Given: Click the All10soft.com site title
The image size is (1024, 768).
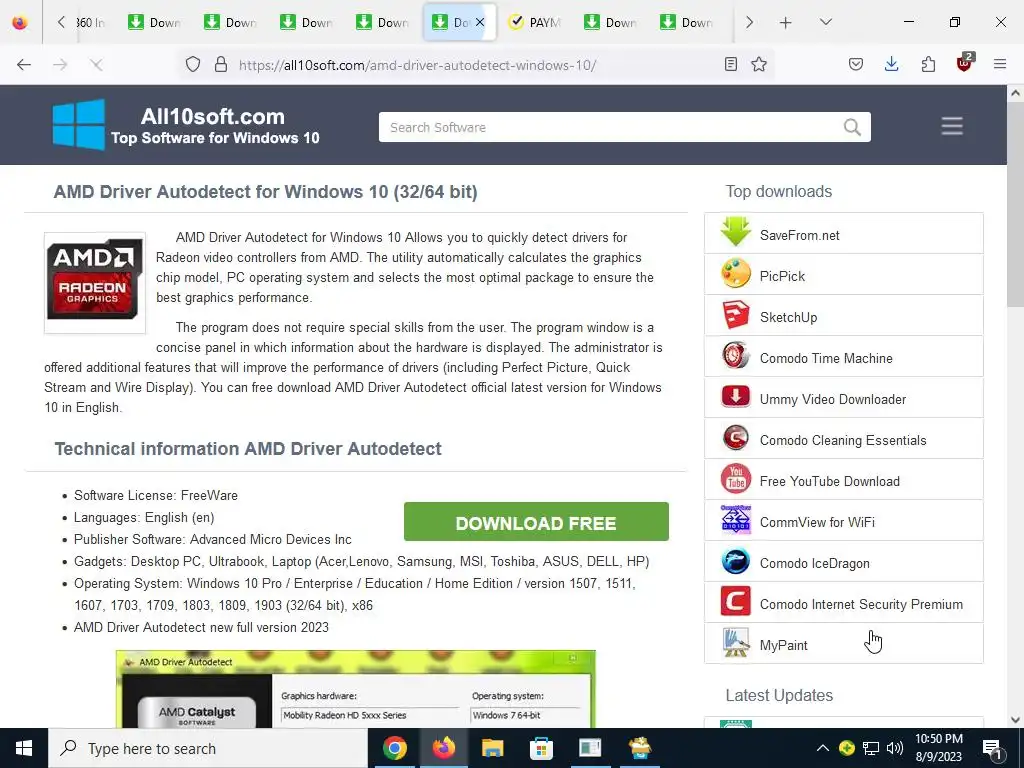Looking at the screenshot, I should (x=213, y=116).
